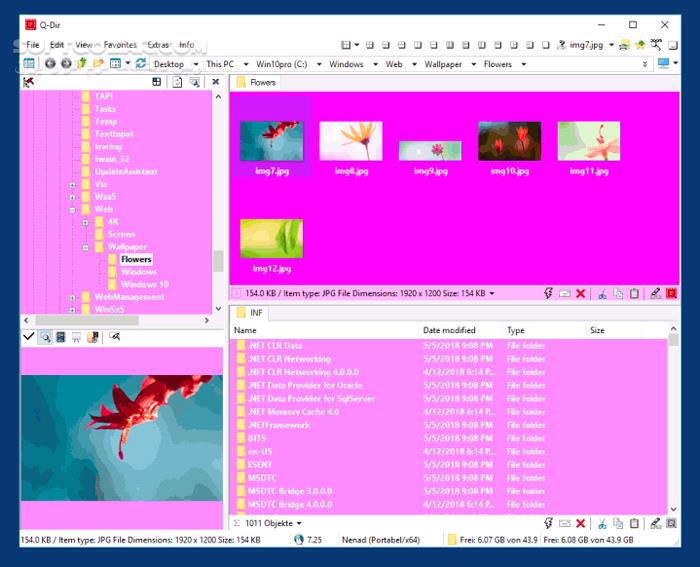Select the Windows 10 folder in the tree

(144, 284)
